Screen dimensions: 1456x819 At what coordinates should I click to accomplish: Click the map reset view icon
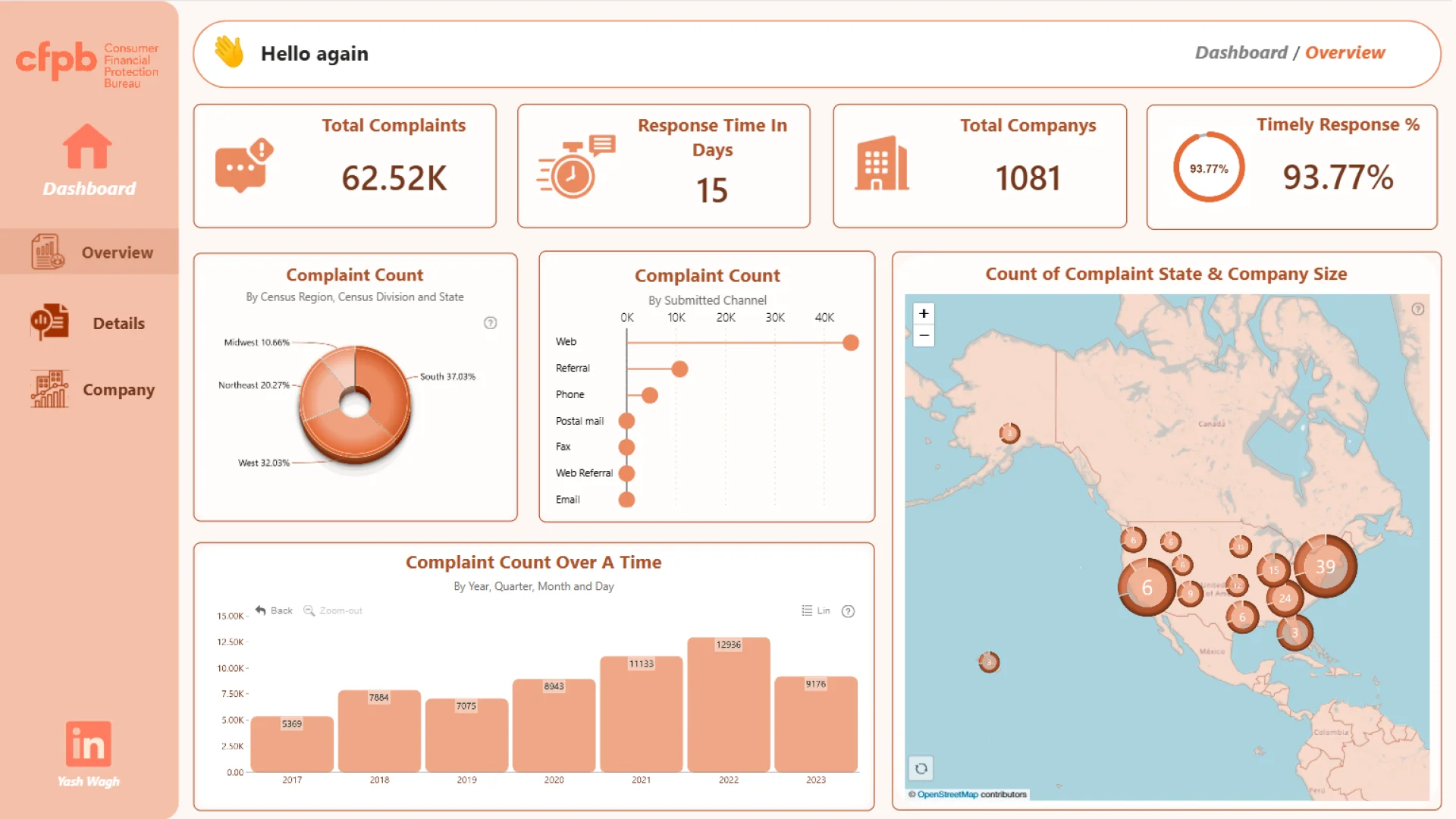[x=921, y=768]
